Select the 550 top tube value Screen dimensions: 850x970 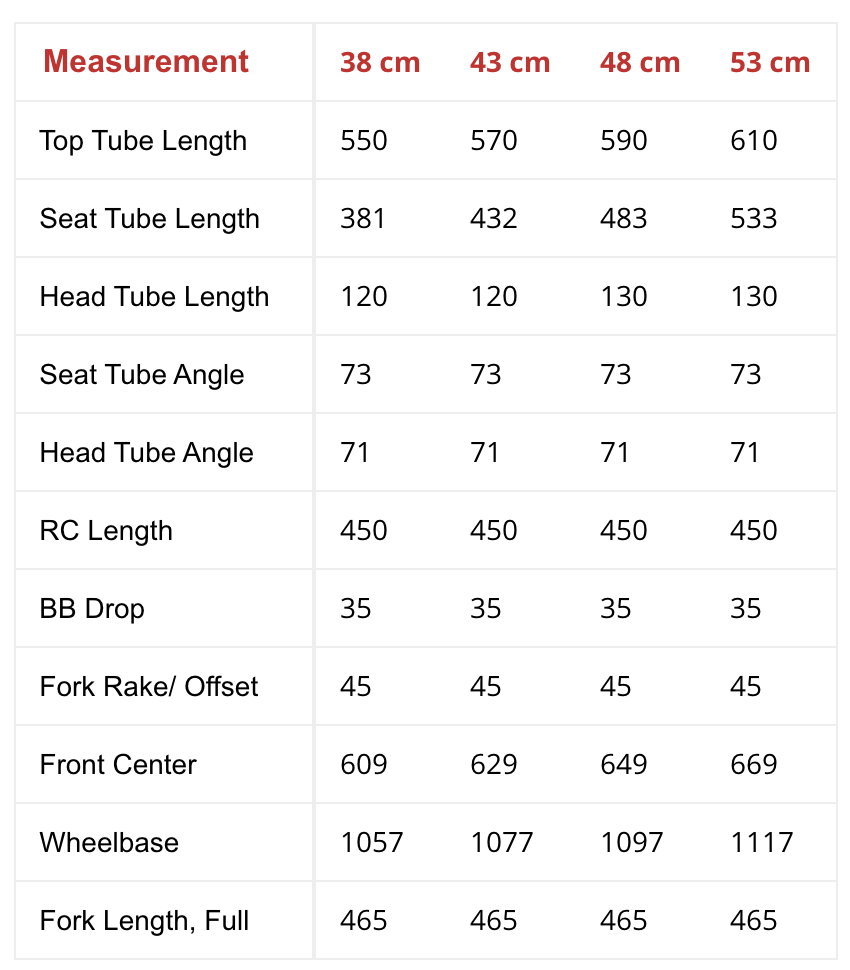(364, 140)
